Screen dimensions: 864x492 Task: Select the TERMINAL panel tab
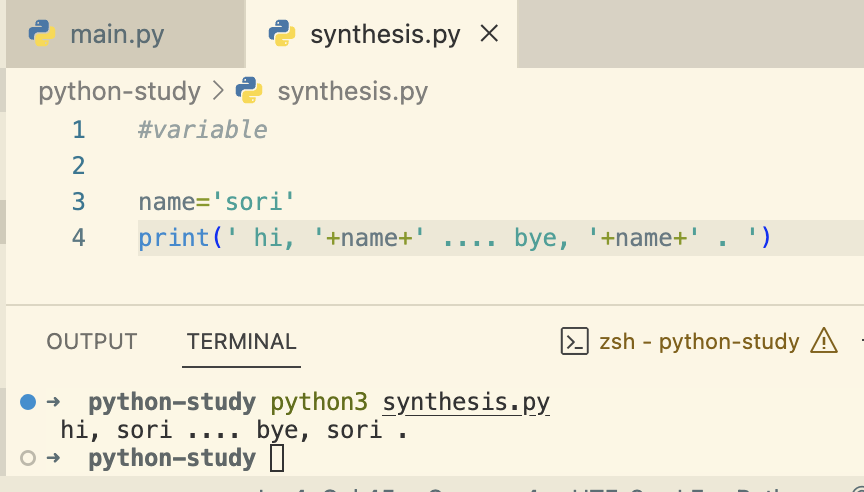(241, 342)
